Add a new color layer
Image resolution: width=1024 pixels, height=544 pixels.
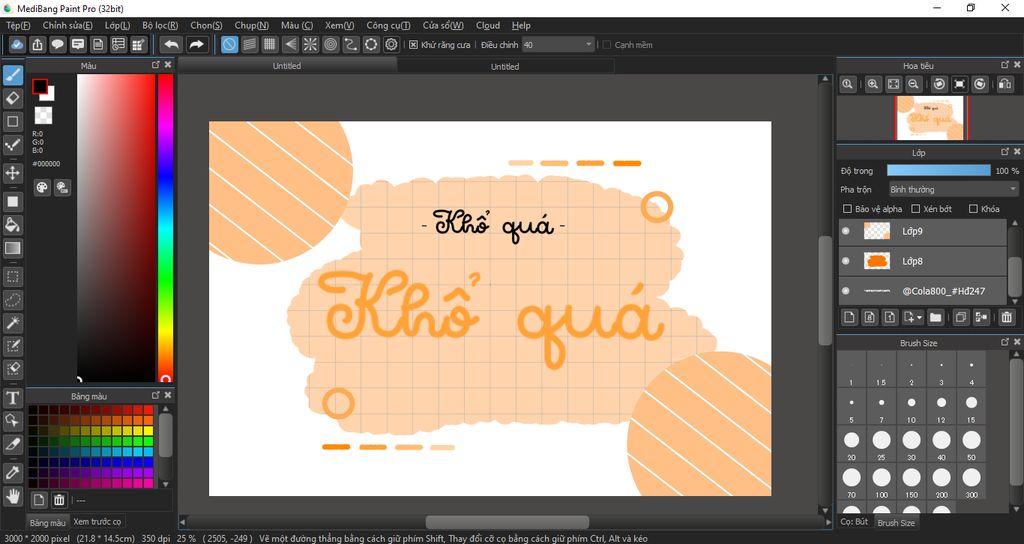pos(848,317)
